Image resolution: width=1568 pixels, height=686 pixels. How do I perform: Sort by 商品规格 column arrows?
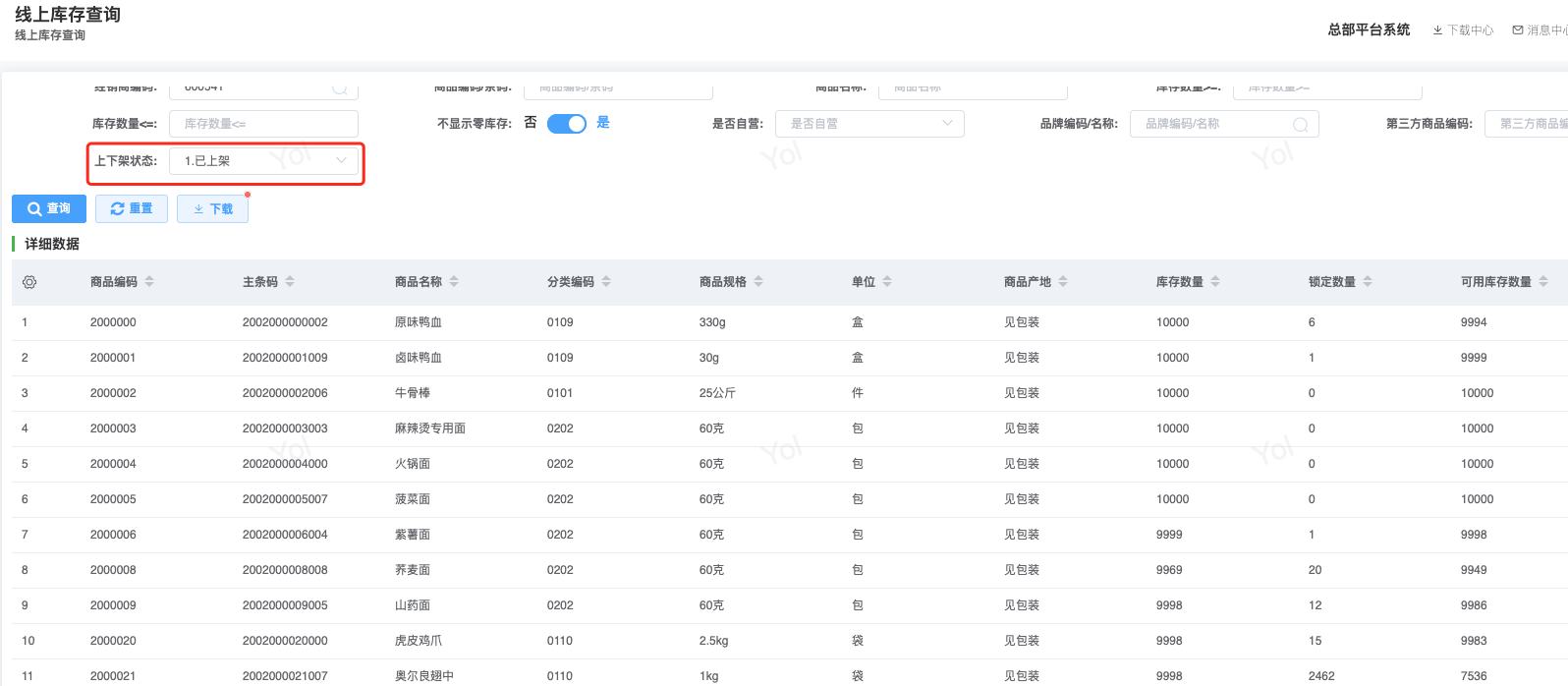[758, 282]
